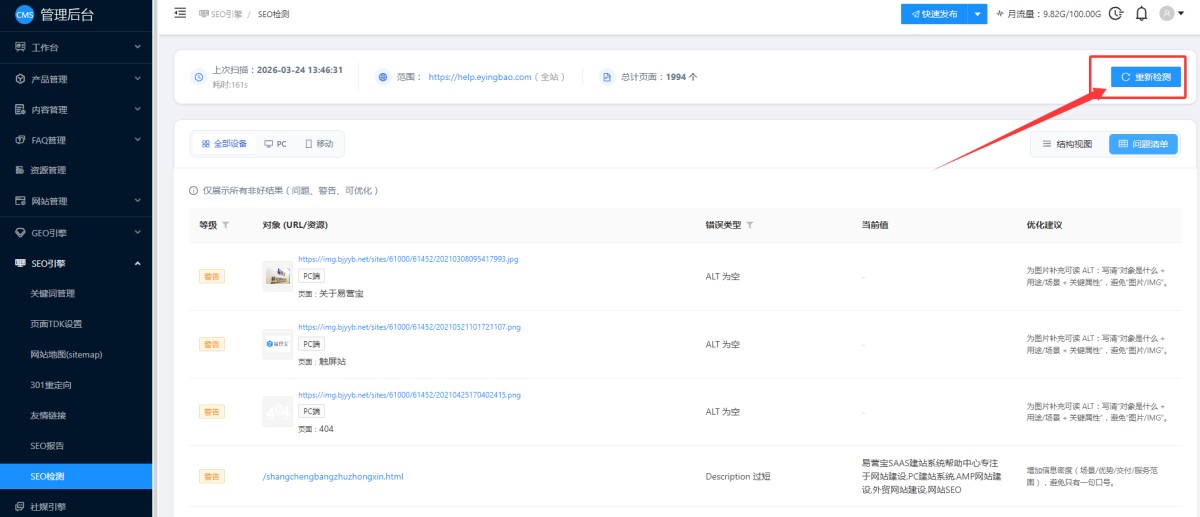Image resolution: width=1200 pixels, height=517 pixels.
Task: Open the notification bell
Action: pos(1141,13)
